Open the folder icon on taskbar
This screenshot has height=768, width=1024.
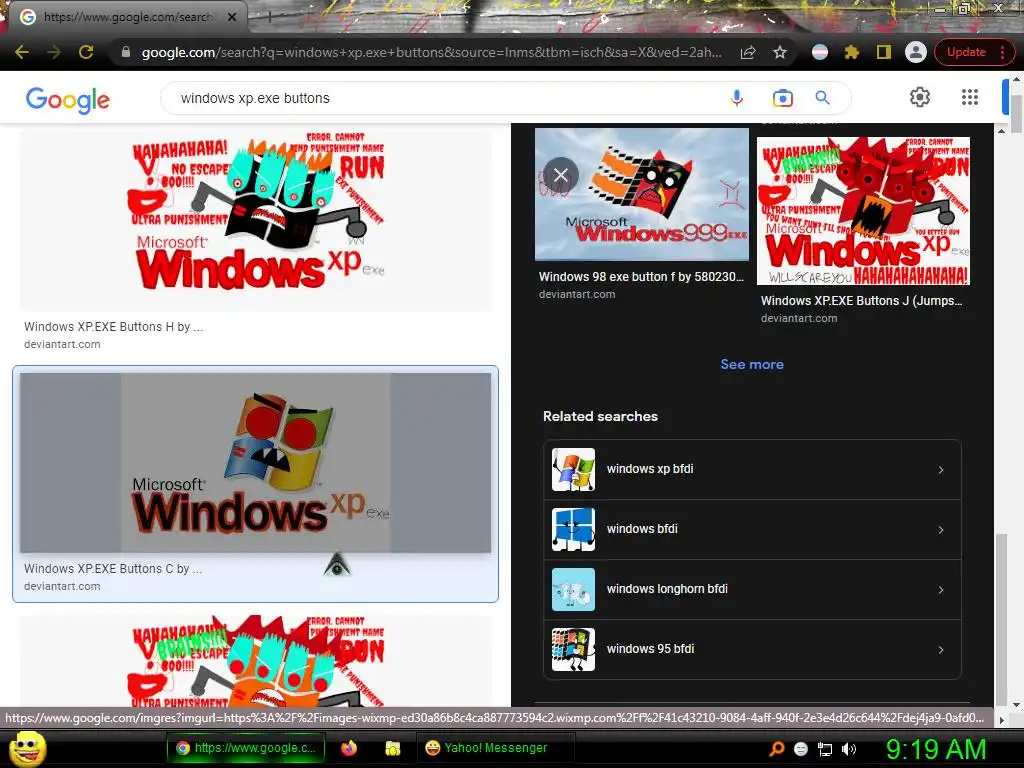click(392, 748)
